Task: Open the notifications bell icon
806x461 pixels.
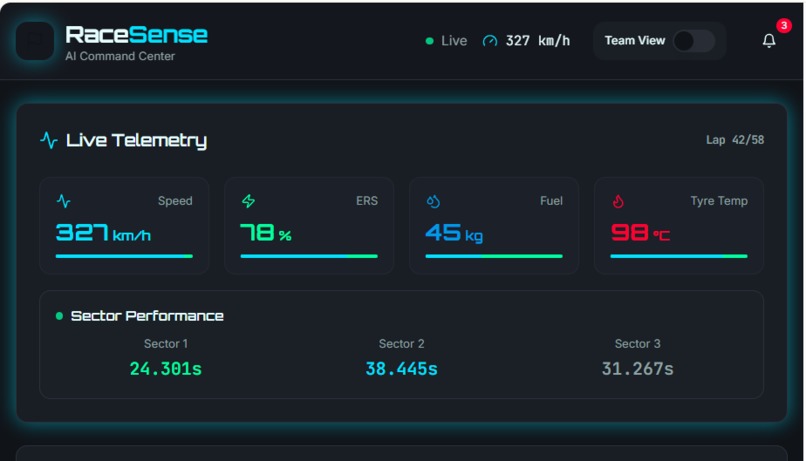Action: (x=768, y=41)
